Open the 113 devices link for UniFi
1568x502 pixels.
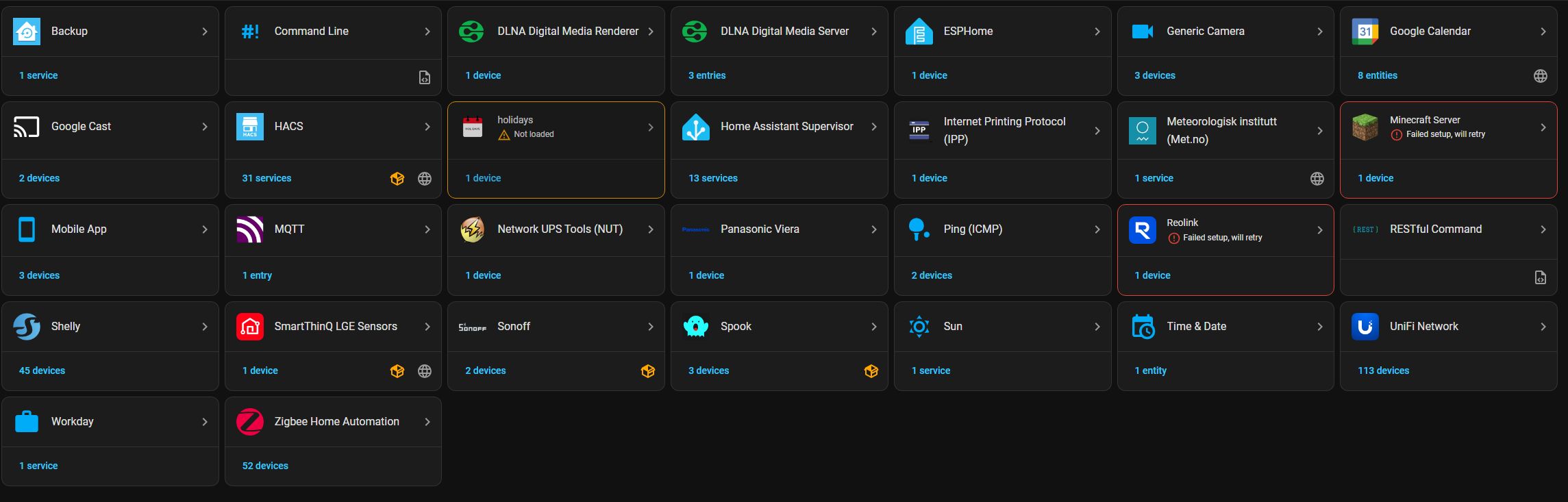[x=1383, y=371]
